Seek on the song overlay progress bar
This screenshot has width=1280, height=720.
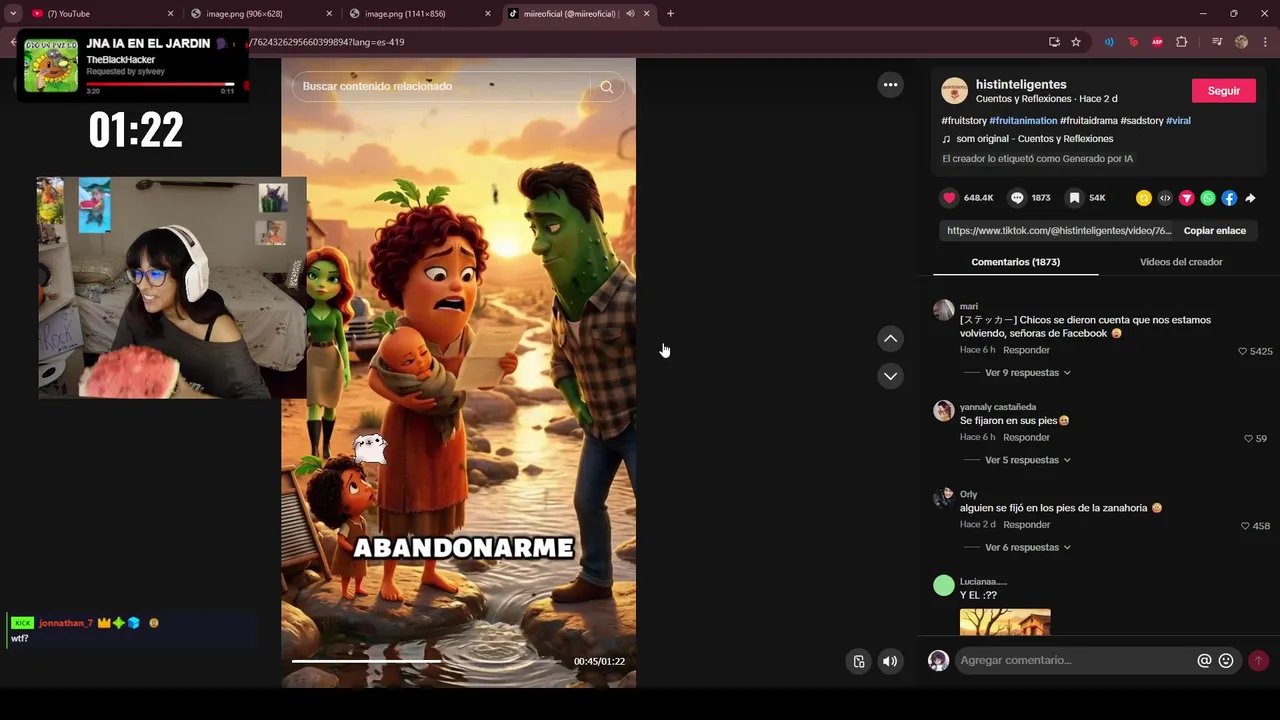tap(160, 84)
